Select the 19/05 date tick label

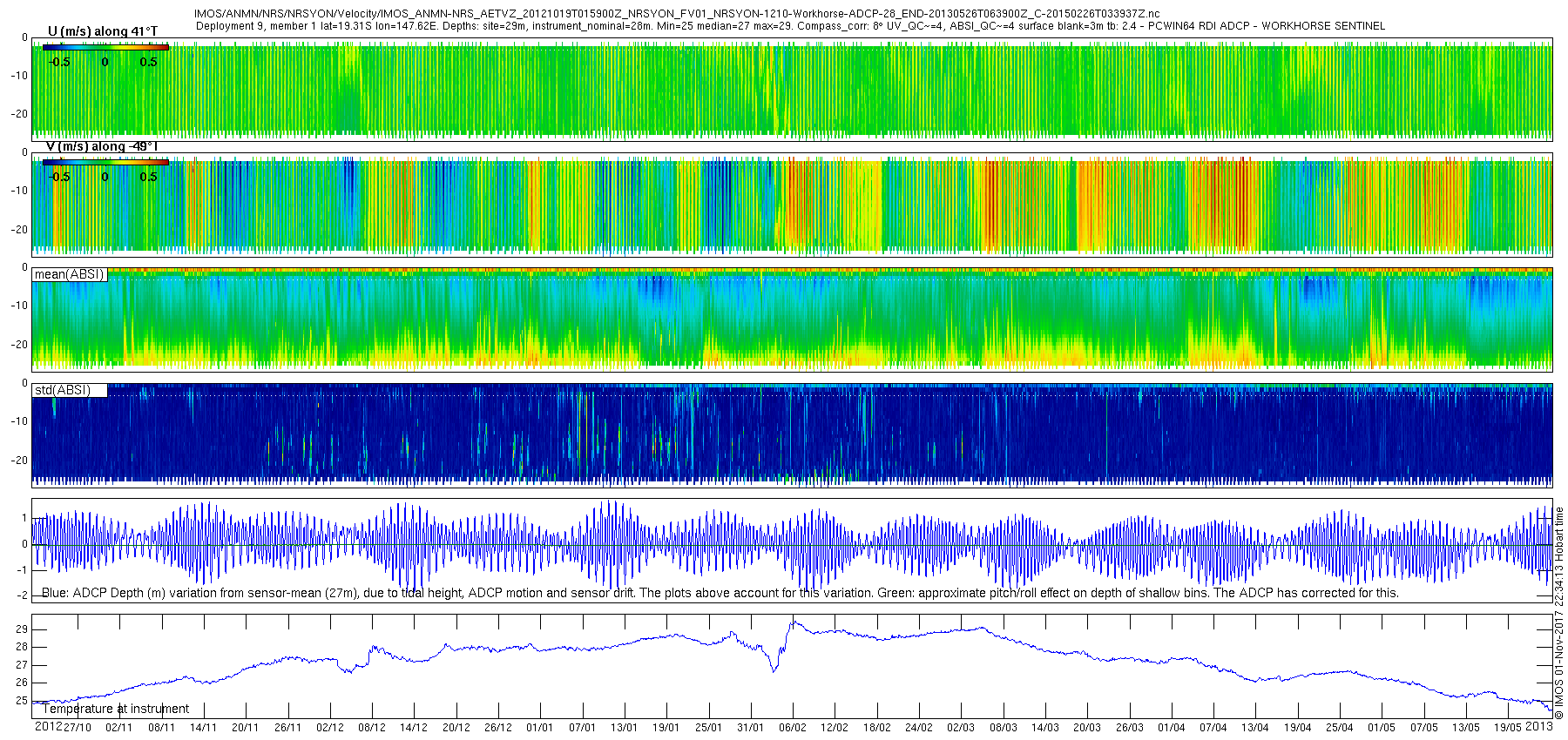point(1508,728)
